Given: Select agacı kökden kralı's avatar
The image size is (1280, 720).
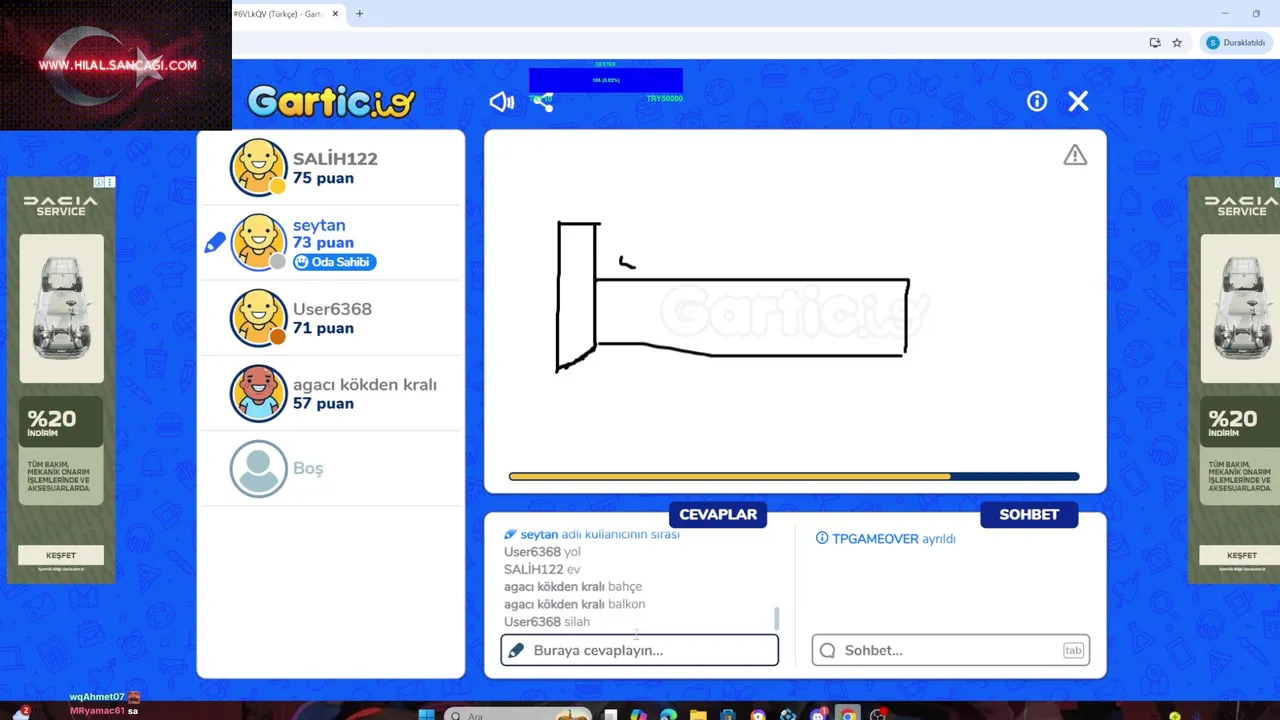Looking at the screenshot, I should click(x=258, y=393).
